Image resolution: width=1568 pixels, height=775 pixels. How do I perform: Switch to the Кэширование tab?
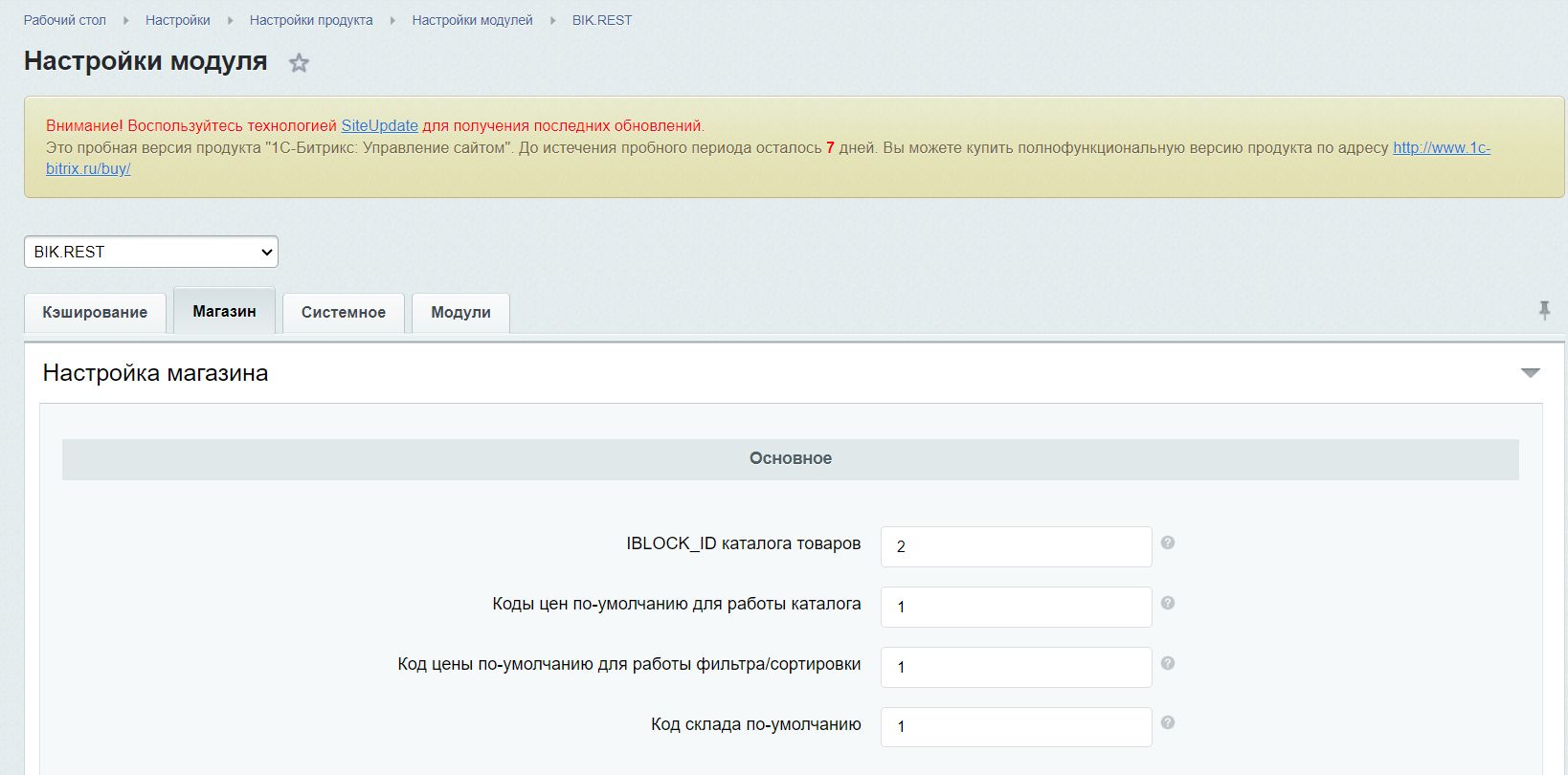[95, 313]
